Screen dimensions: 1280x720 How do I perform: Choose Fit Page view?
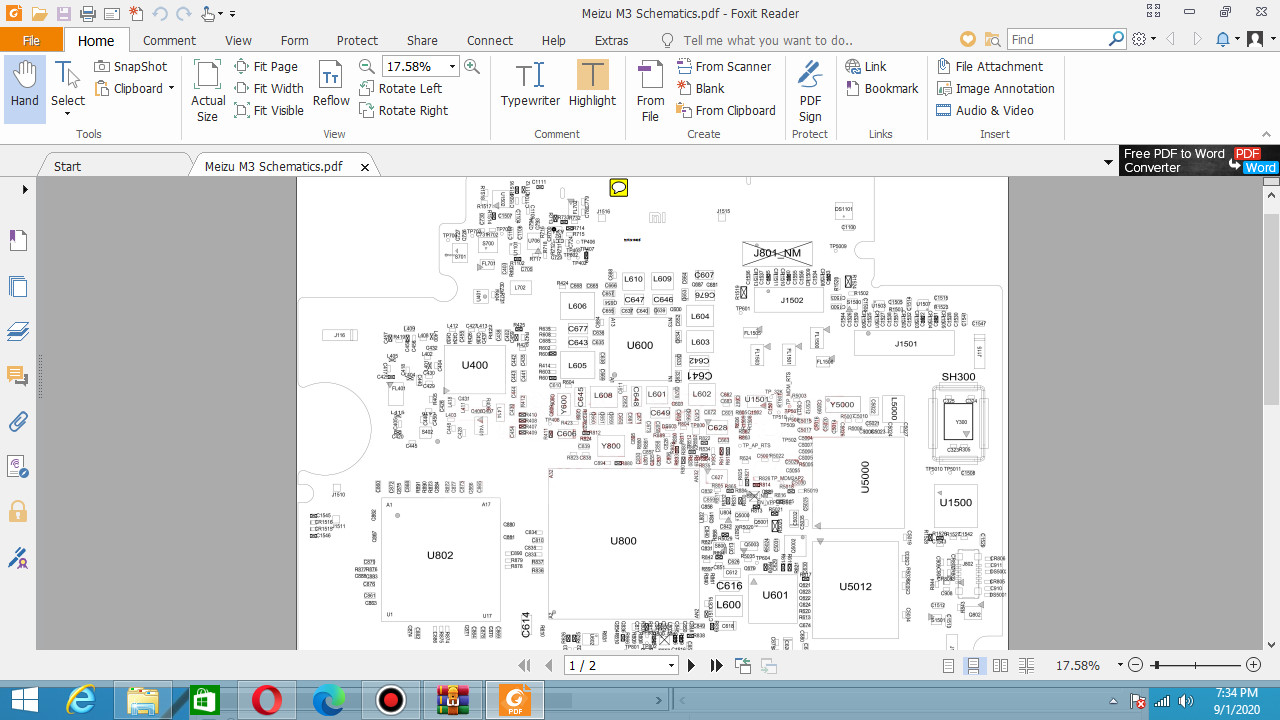tap(266, 66)
